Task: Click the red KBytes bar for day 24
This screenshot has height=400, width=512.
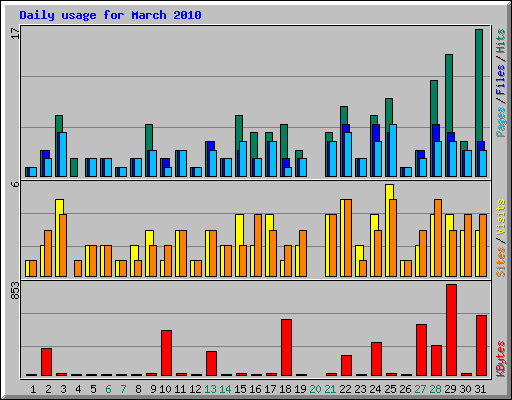Action: (x=377, y=359)
